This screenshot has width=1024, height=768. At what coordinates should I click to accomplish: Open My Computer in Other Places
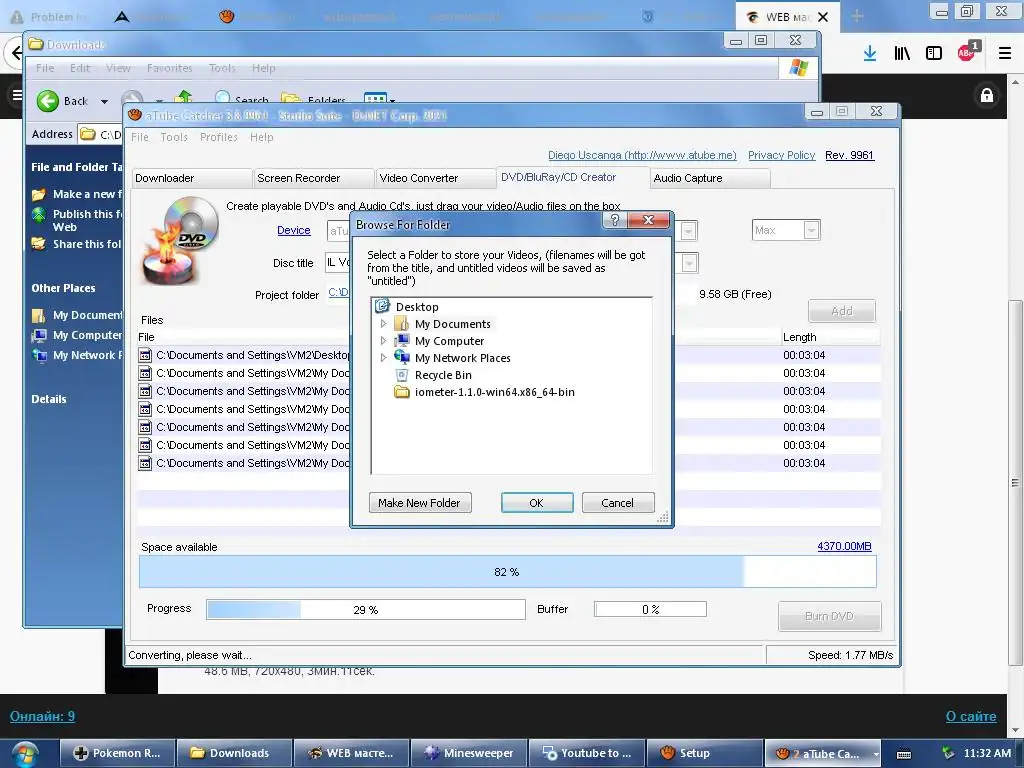[x=77, y=335]
